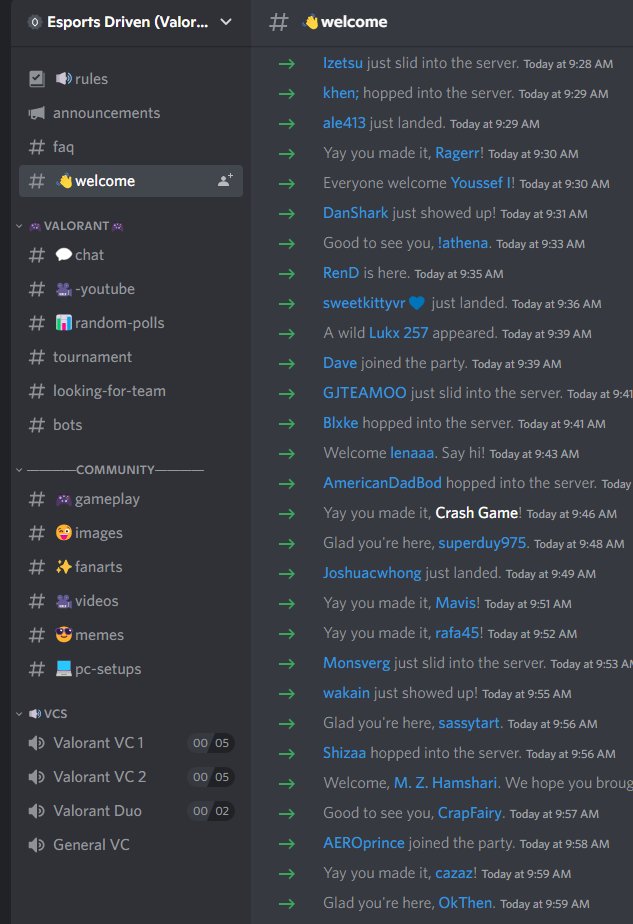Screen dimensions: 633x924
Task: Click the speaker icon beside Valorant VC 2
Action: pos(37,777)
